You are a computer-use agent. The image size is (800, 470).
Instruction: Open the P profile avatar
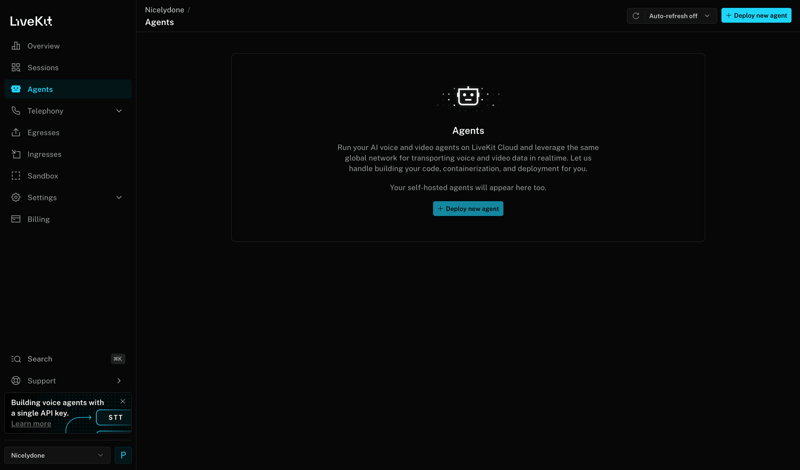click(123, 455)
